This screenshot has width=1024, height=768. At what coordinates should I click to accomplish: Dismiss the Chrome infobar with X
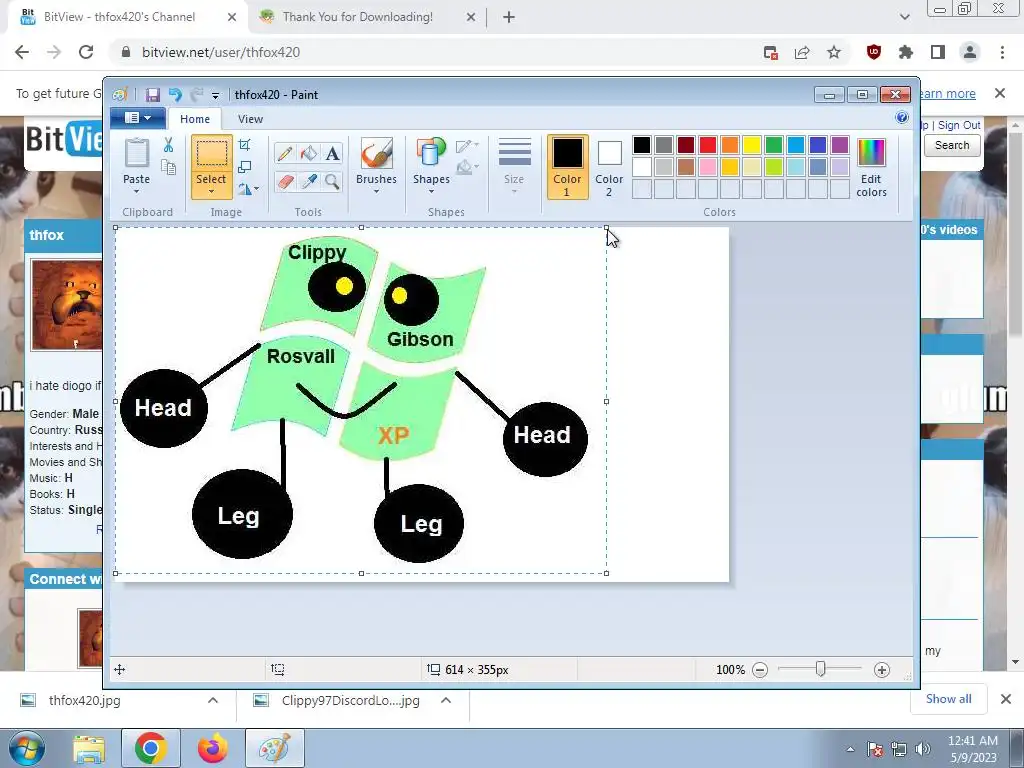(1000, 93)
